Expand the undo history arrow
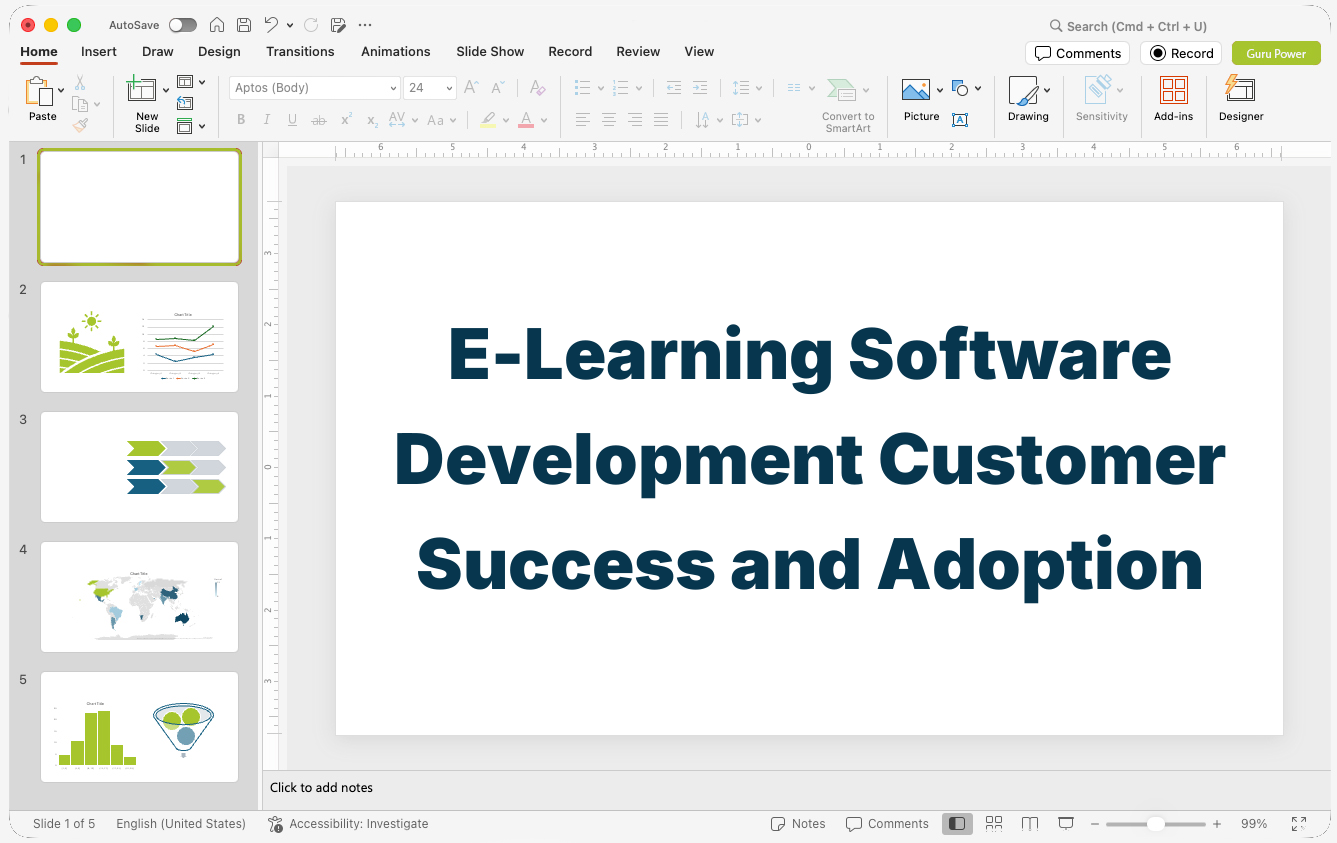 290,25
